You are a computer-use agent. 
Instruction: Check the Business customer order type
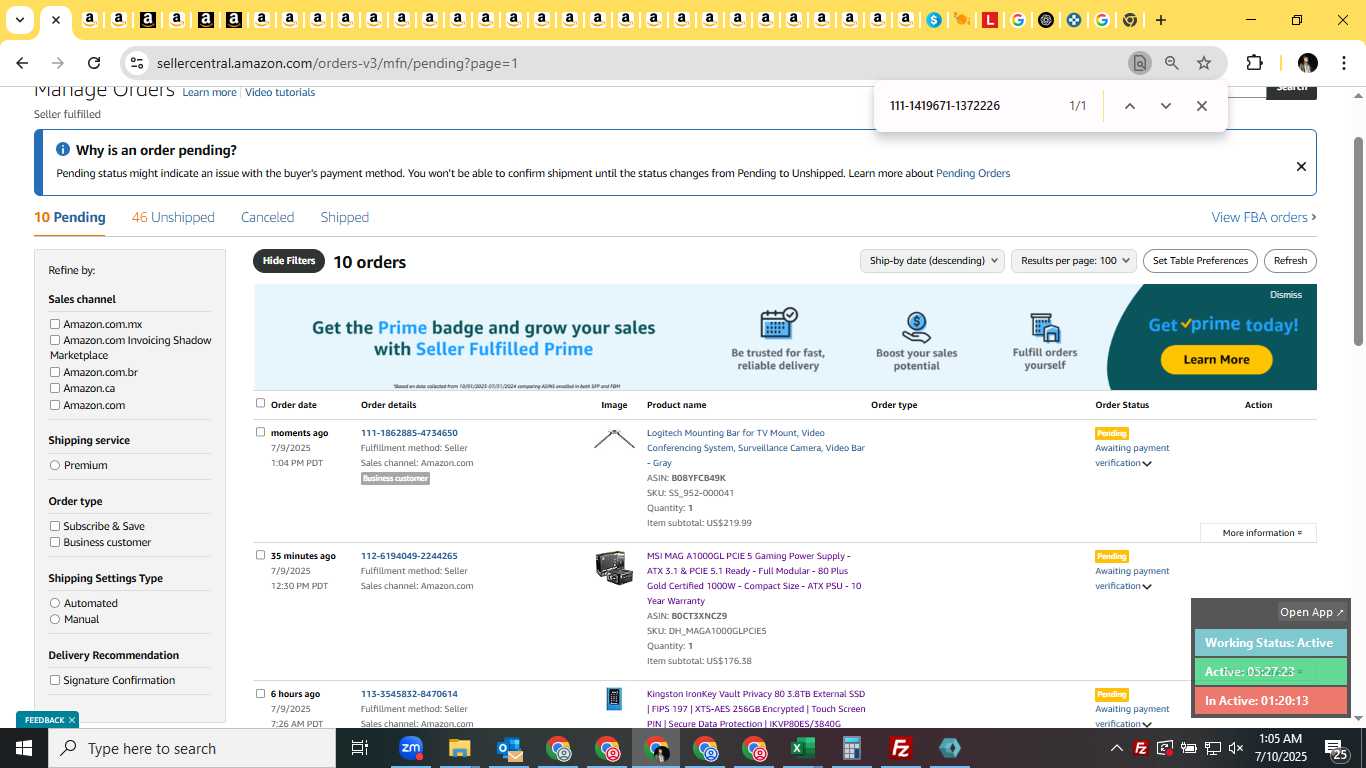coord(55,542)
